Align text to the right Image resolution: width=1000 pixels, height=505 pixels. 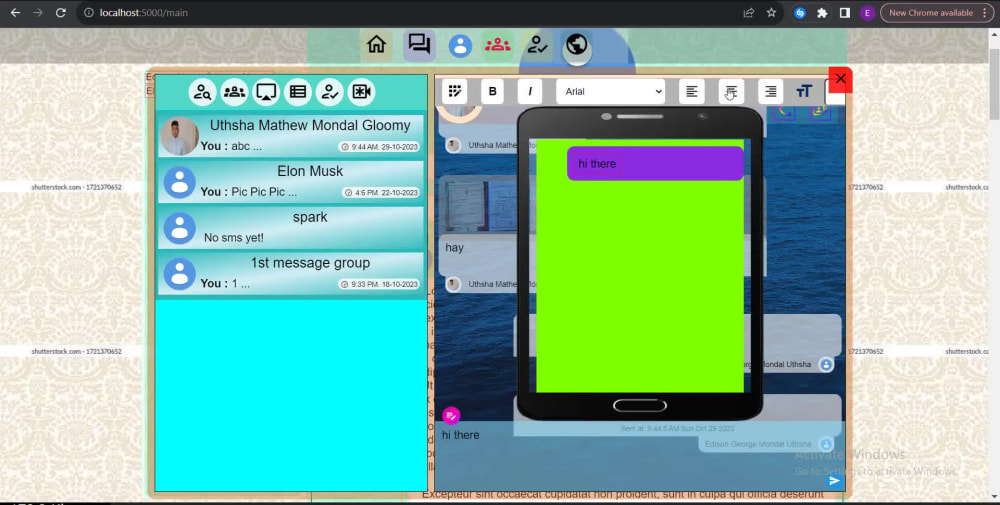[x=770, y=91]
